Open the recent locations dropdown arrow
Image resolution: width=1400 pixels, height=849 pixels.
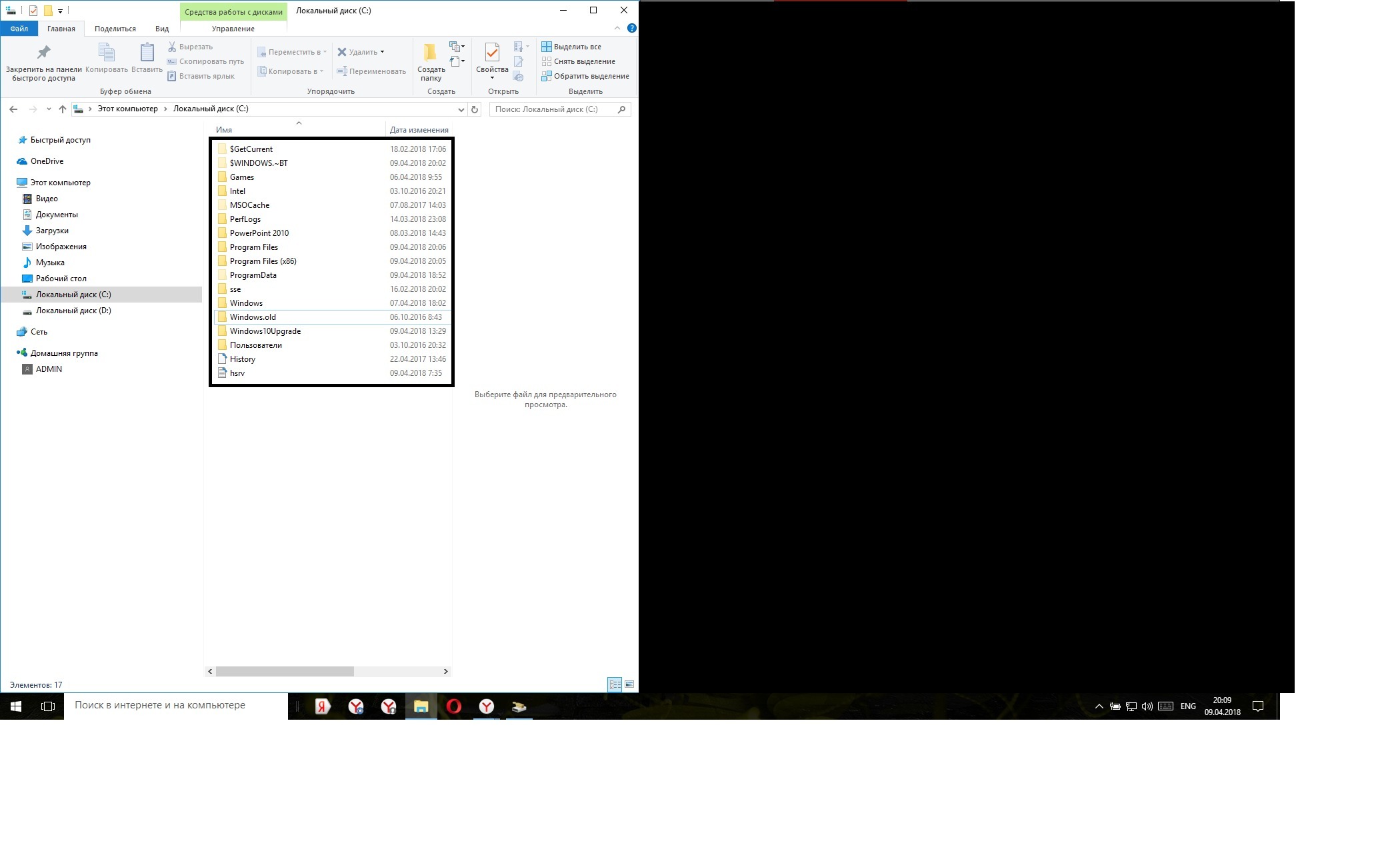click(49, 109)
